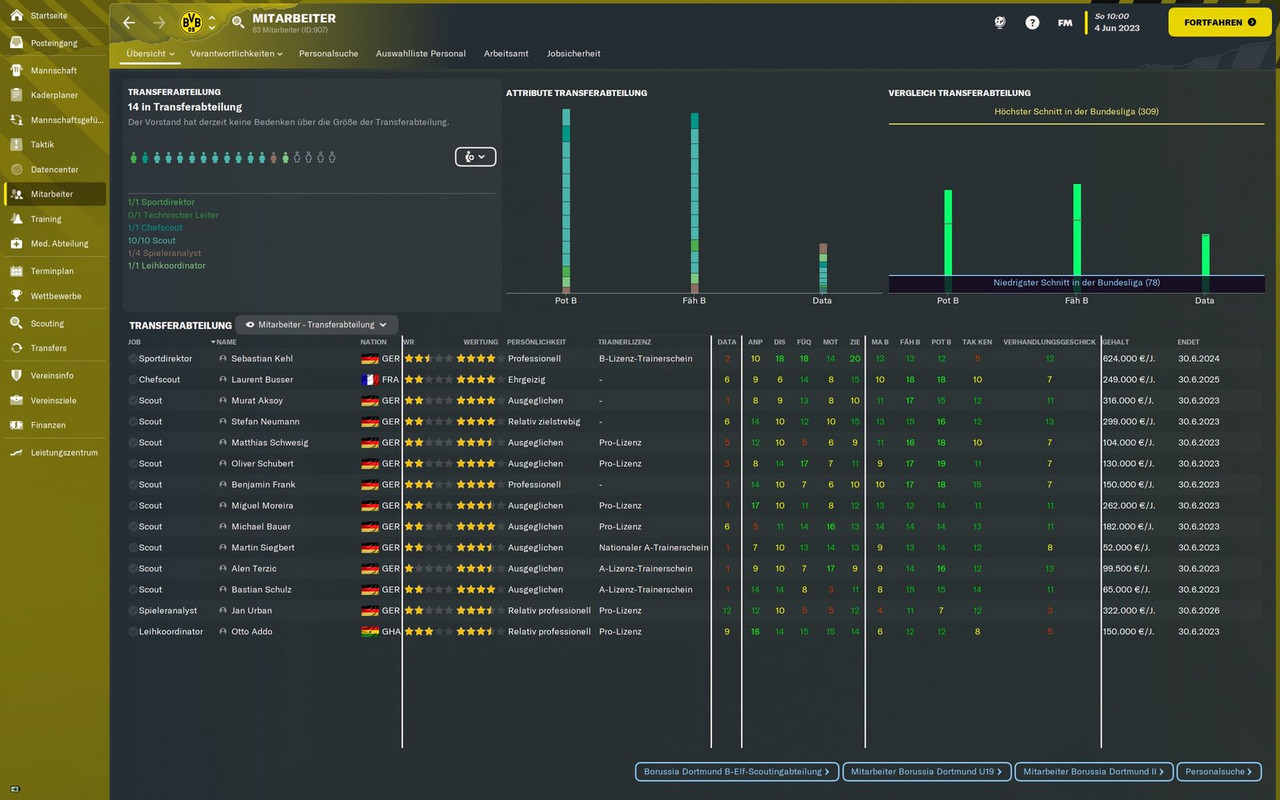Sort table by Gehalt column
This screenshot has width=1280, height=800.
[x=1116, y=342]
